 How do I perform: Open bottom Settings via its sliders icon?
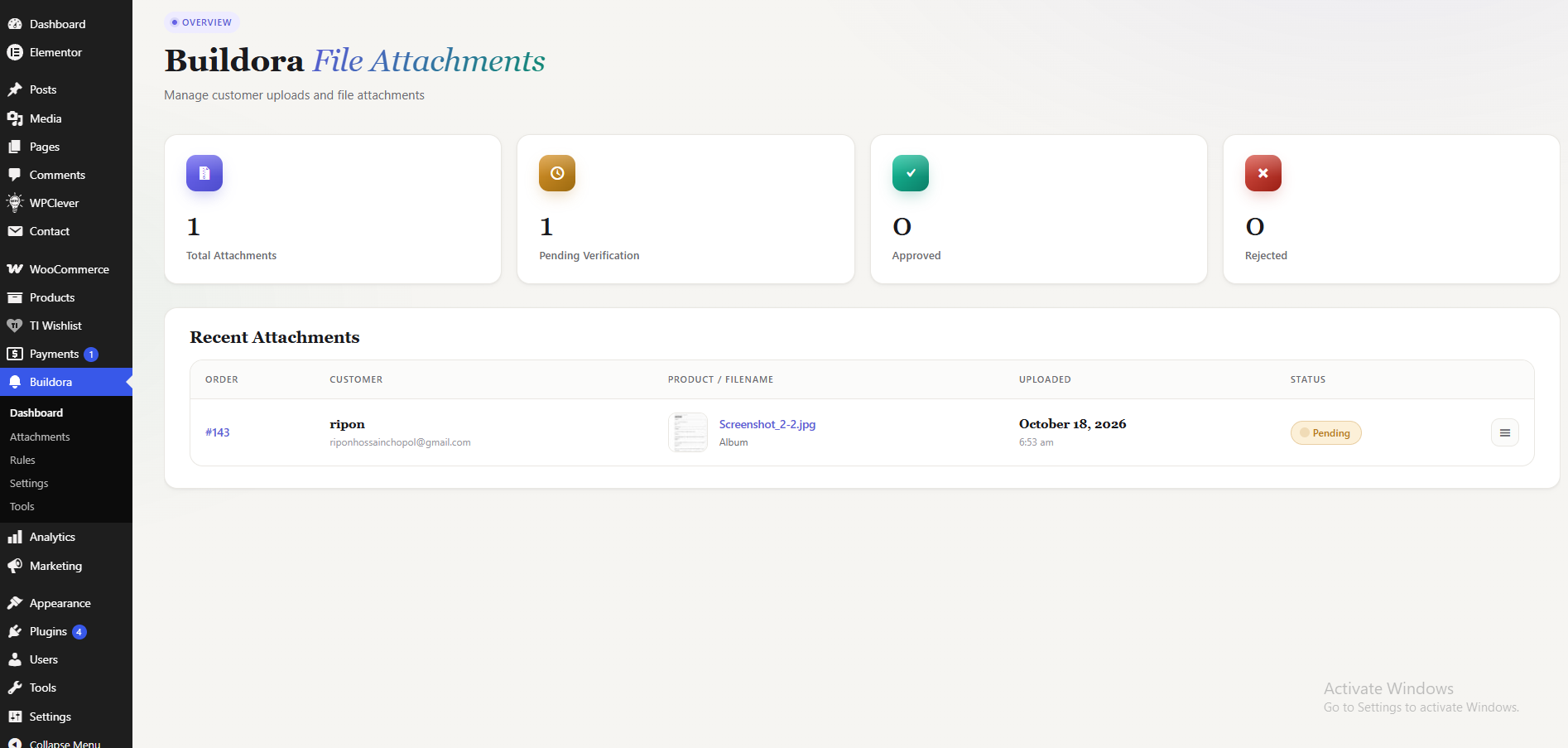[x=15, y=717]
